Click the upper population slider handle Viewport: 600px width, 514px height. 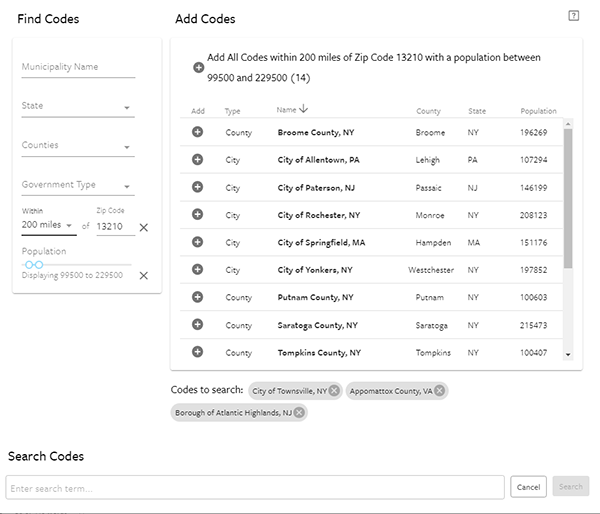pyautogui.click(x=39, y=264)
